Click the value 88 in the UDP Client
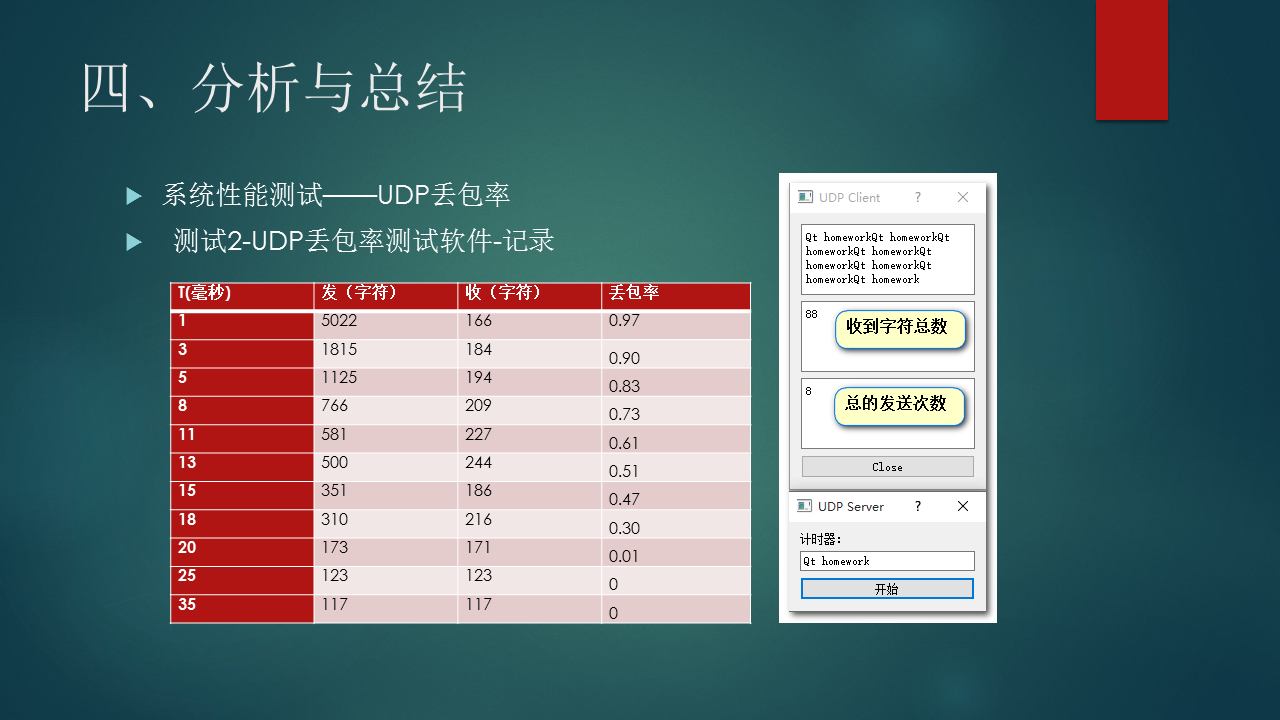Screen dimensions: 1280x720 811,314
